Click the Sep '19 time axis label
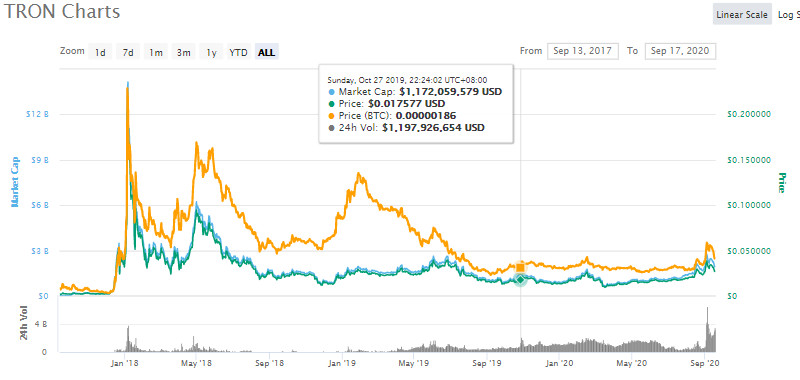 click(487, 364)
